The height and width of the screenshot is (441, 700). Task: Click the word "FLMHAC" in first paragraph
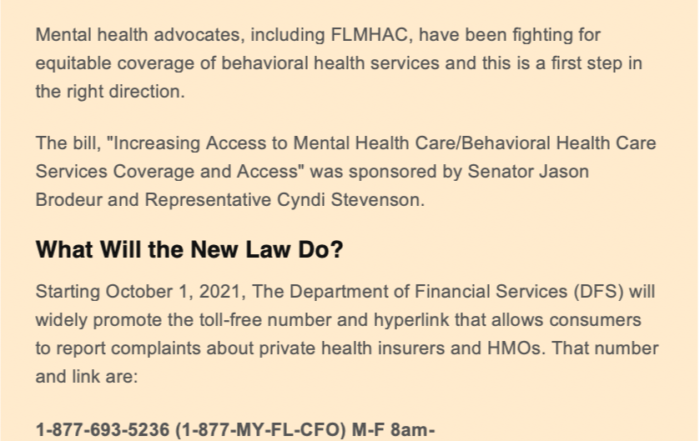pos(371,35)
